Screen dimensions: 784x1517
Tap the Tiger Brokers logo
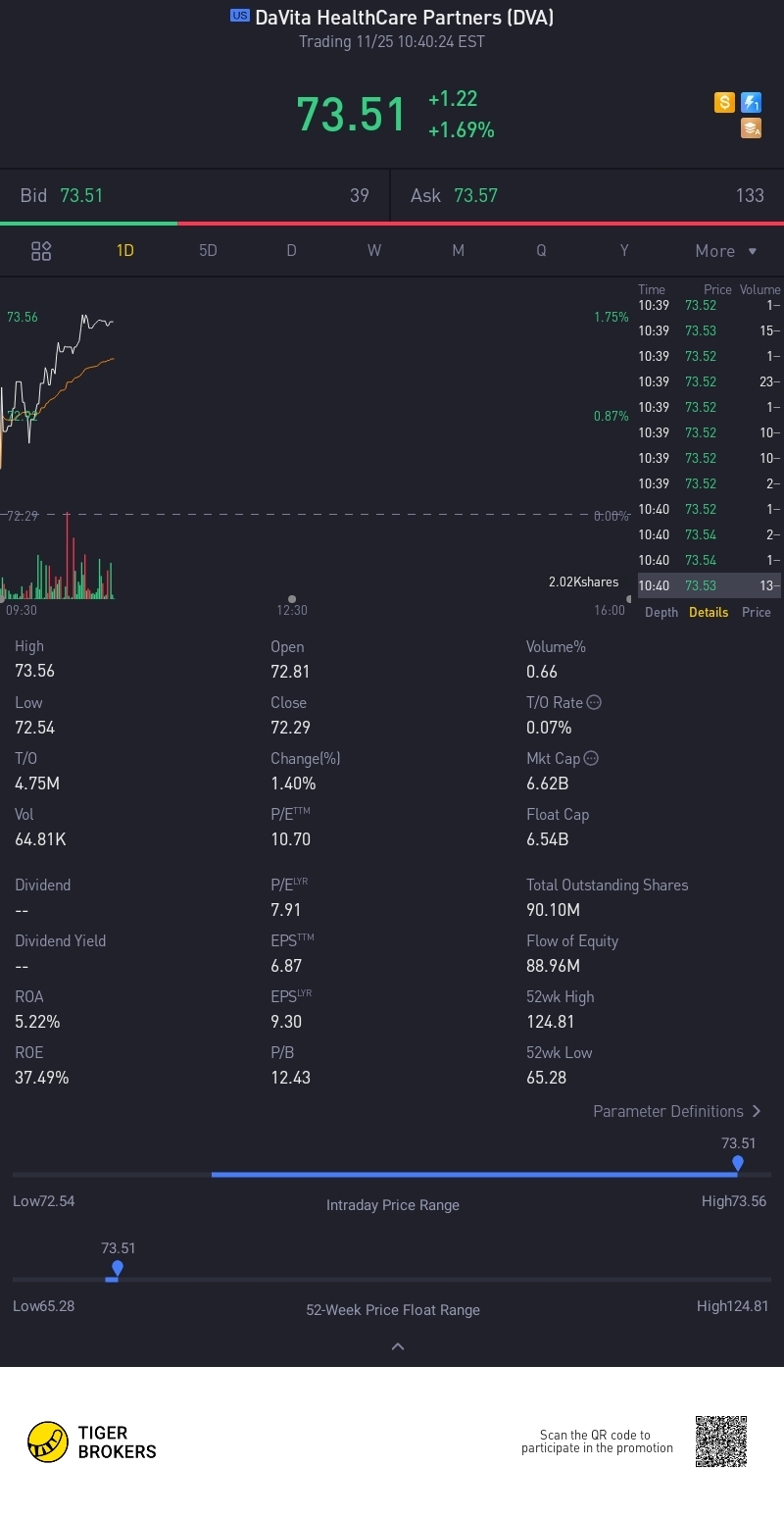[91, 1441]
